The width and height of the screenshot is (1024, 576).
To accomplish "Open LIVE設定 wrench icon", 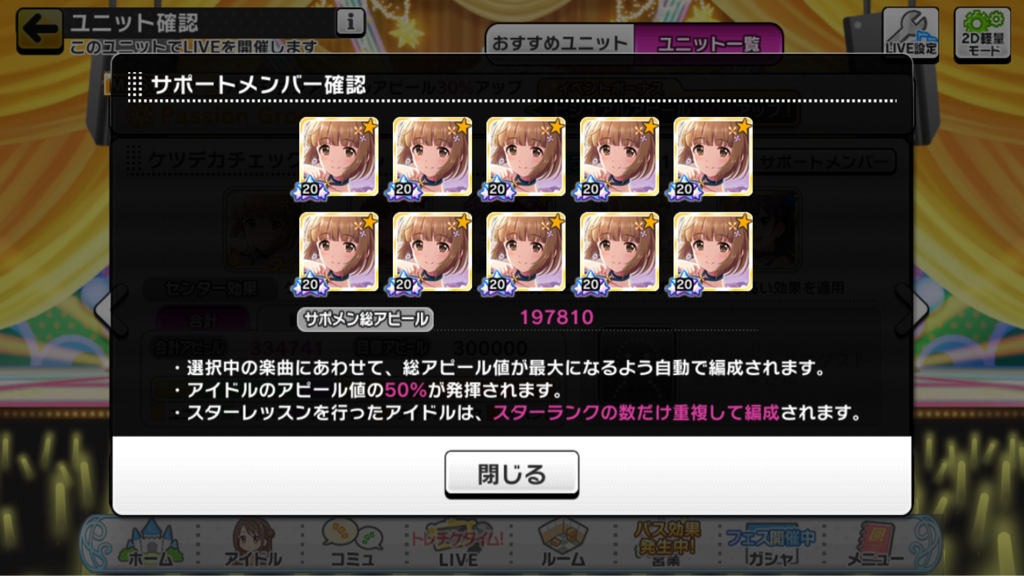I will coord(911,33).
